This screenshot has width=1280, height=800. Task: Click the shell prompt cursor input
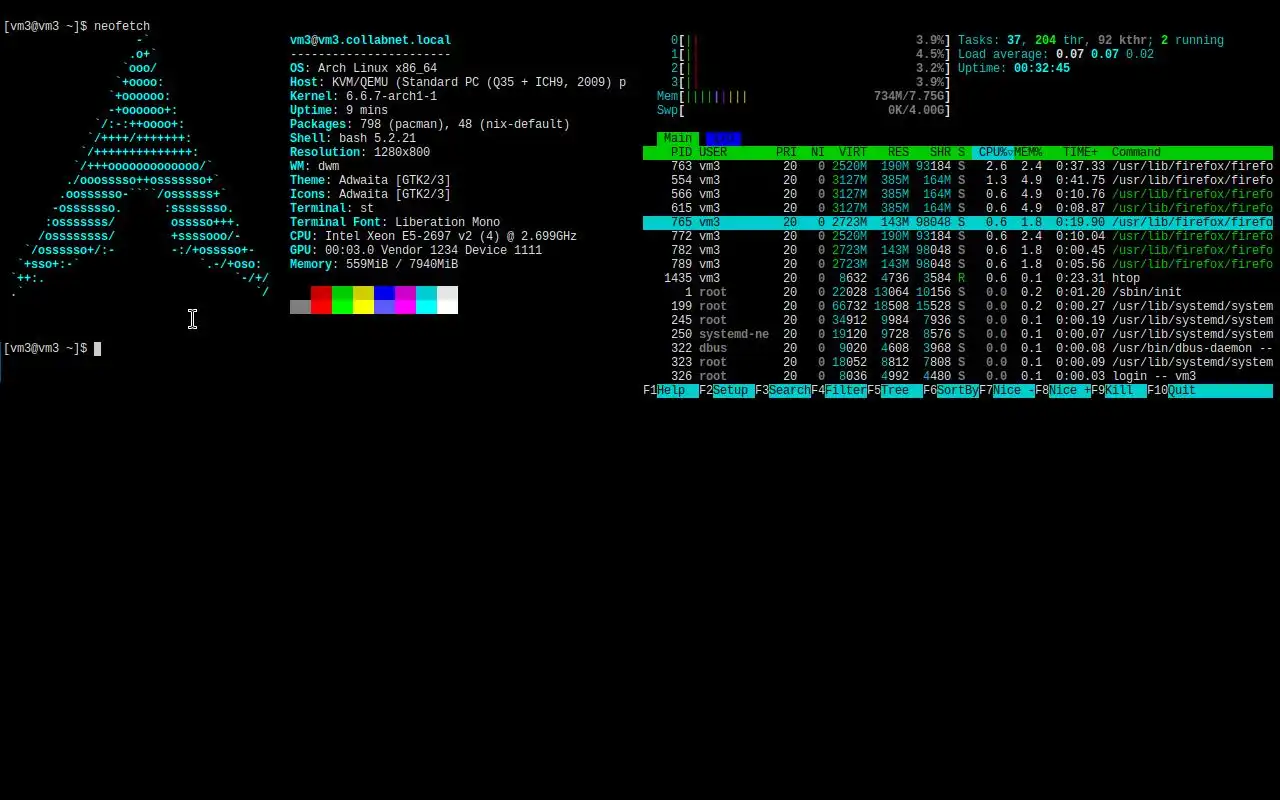click(x=97, y=348)
